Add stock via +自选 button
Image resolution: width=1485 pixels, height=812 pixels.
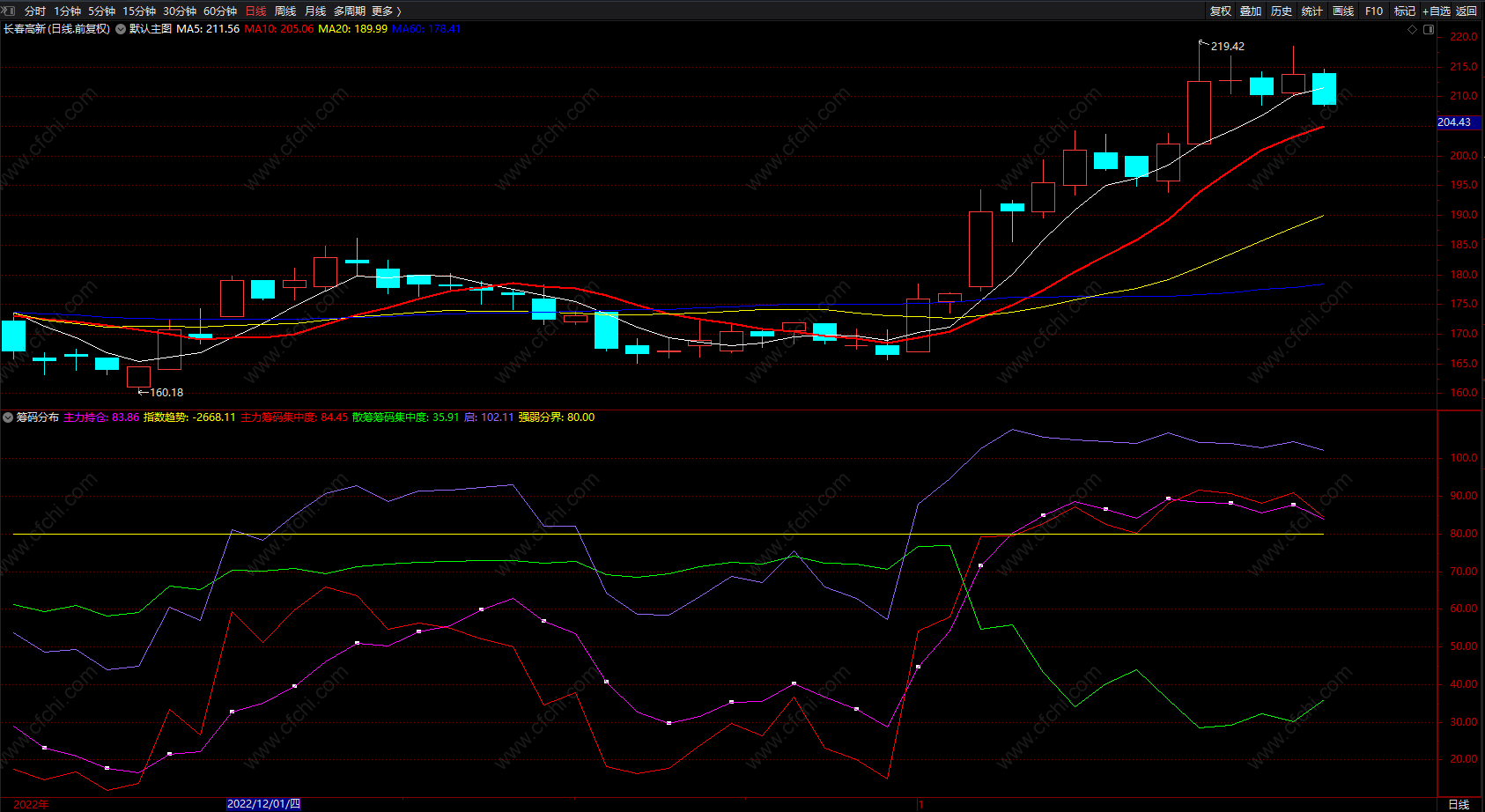coord(1437,11)
